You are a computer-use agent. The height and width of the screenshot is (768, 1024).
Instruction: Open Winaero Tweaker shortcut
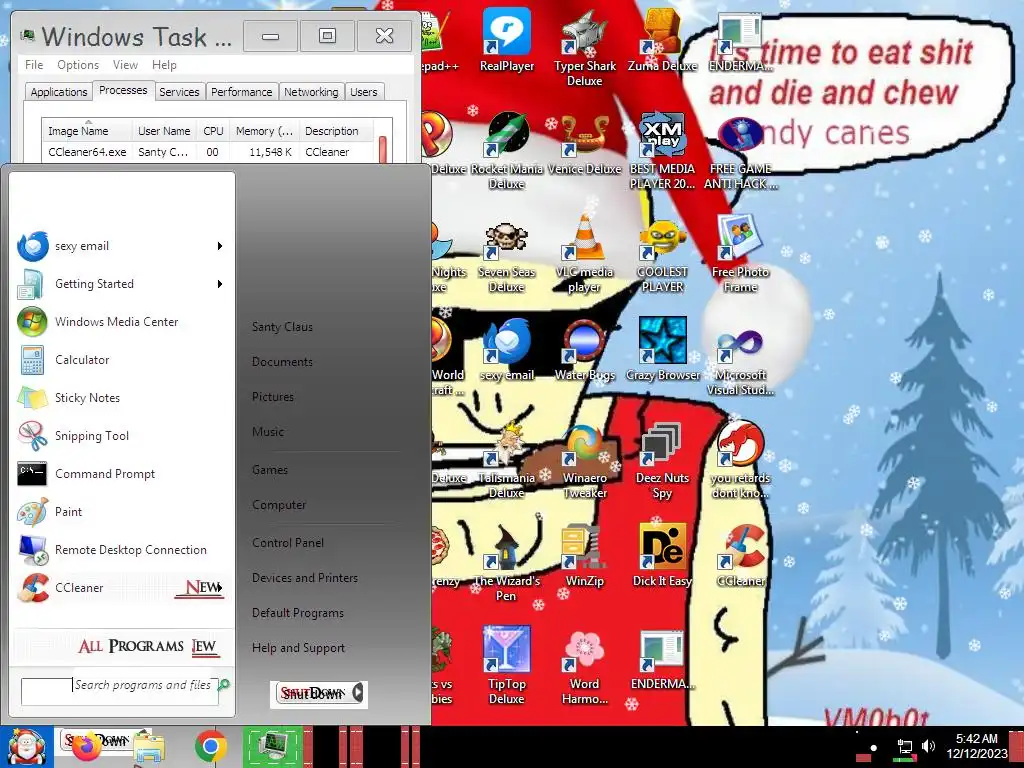pyautogui.click(x=584, y=460)
